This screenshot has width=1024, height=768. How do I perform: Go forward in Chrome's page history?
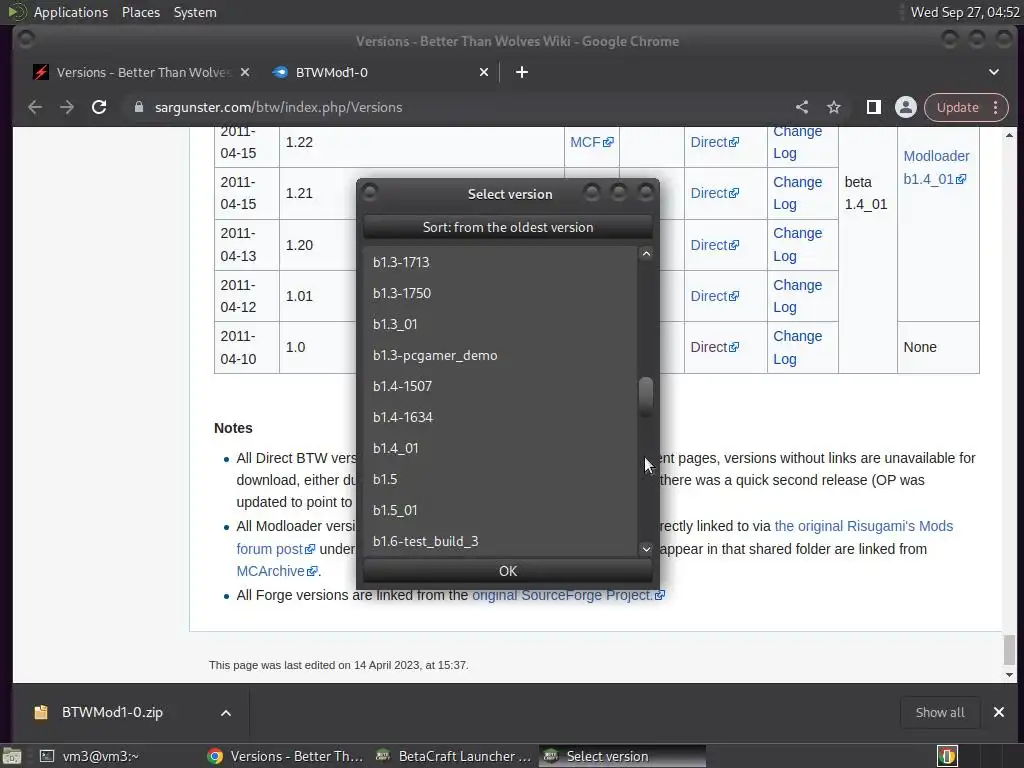[x=67, y=107]
